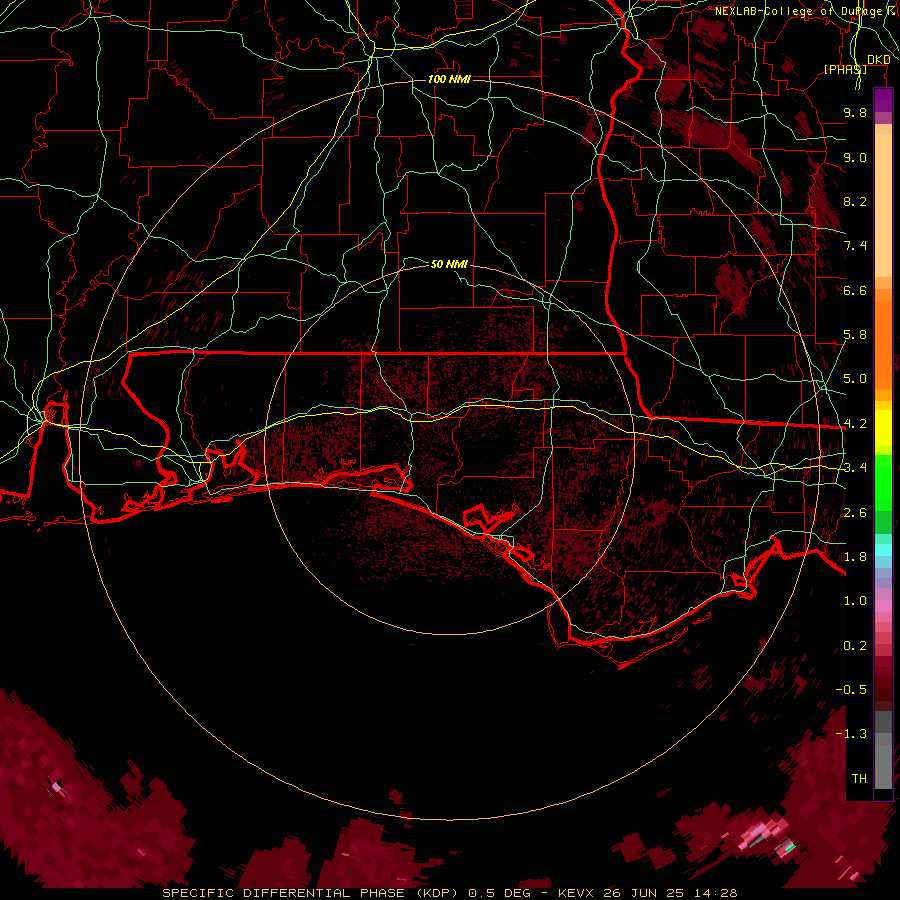Pick the peach segment of the color bar

point(883,205)
